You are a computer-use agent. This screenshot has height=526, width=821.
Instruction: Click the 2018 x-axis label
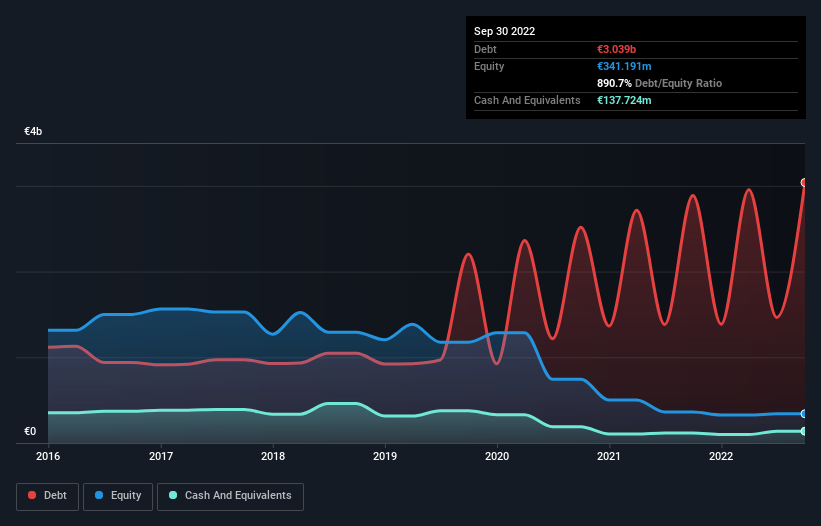point(273,456)
